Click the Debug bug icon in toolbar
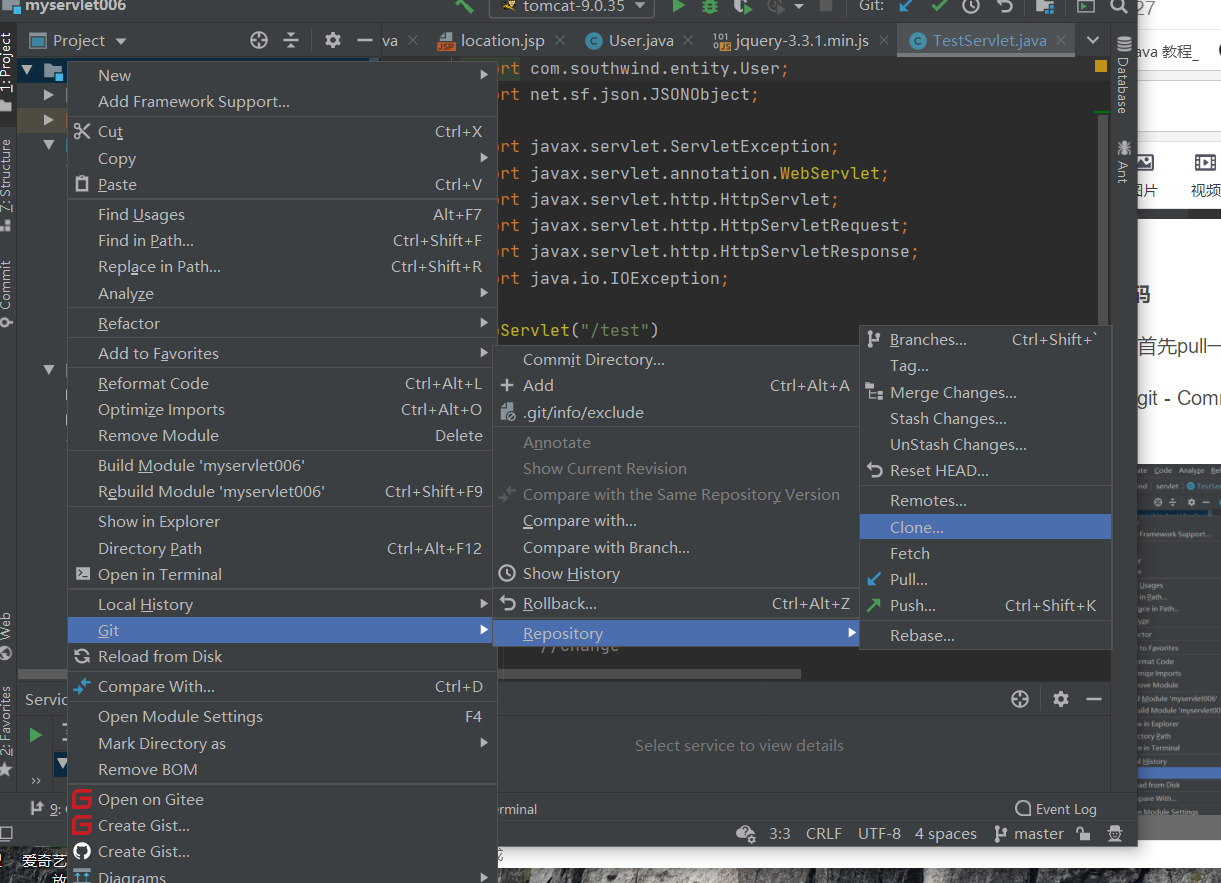Viewport: 1221px width, 883px height. click(x=709, y=7)
